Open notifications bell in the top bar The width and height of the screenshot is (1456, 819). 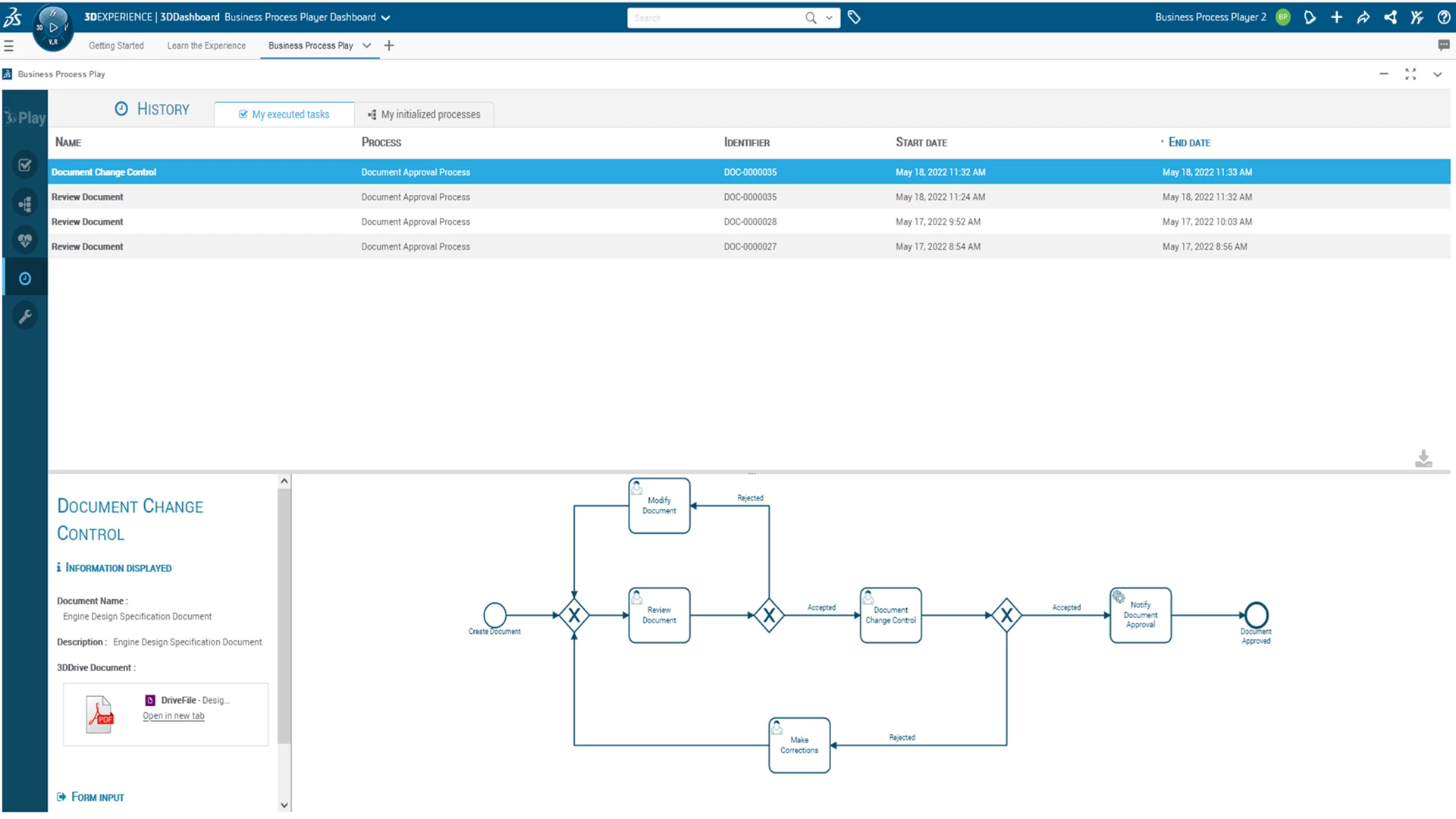tap(1310, 17)
